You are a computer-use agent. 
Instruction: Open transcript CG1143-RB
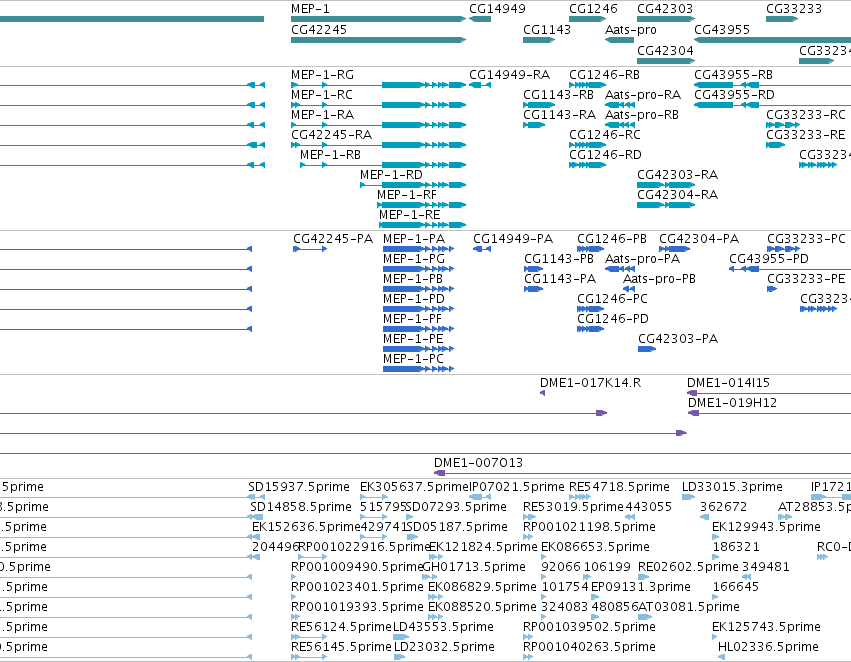[558, 95]
